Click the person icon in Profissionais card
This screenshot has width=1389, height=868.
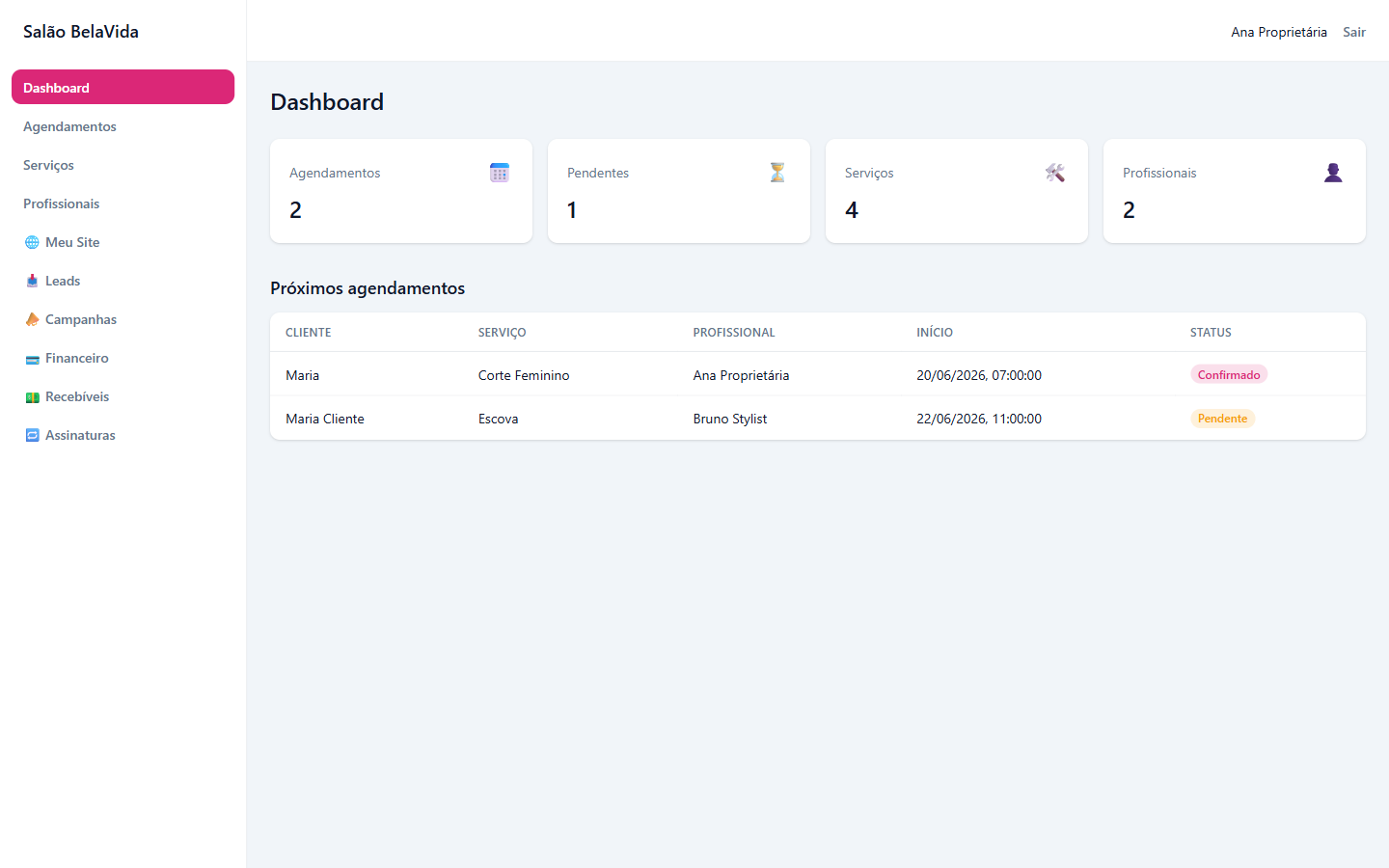[1333, 173]
